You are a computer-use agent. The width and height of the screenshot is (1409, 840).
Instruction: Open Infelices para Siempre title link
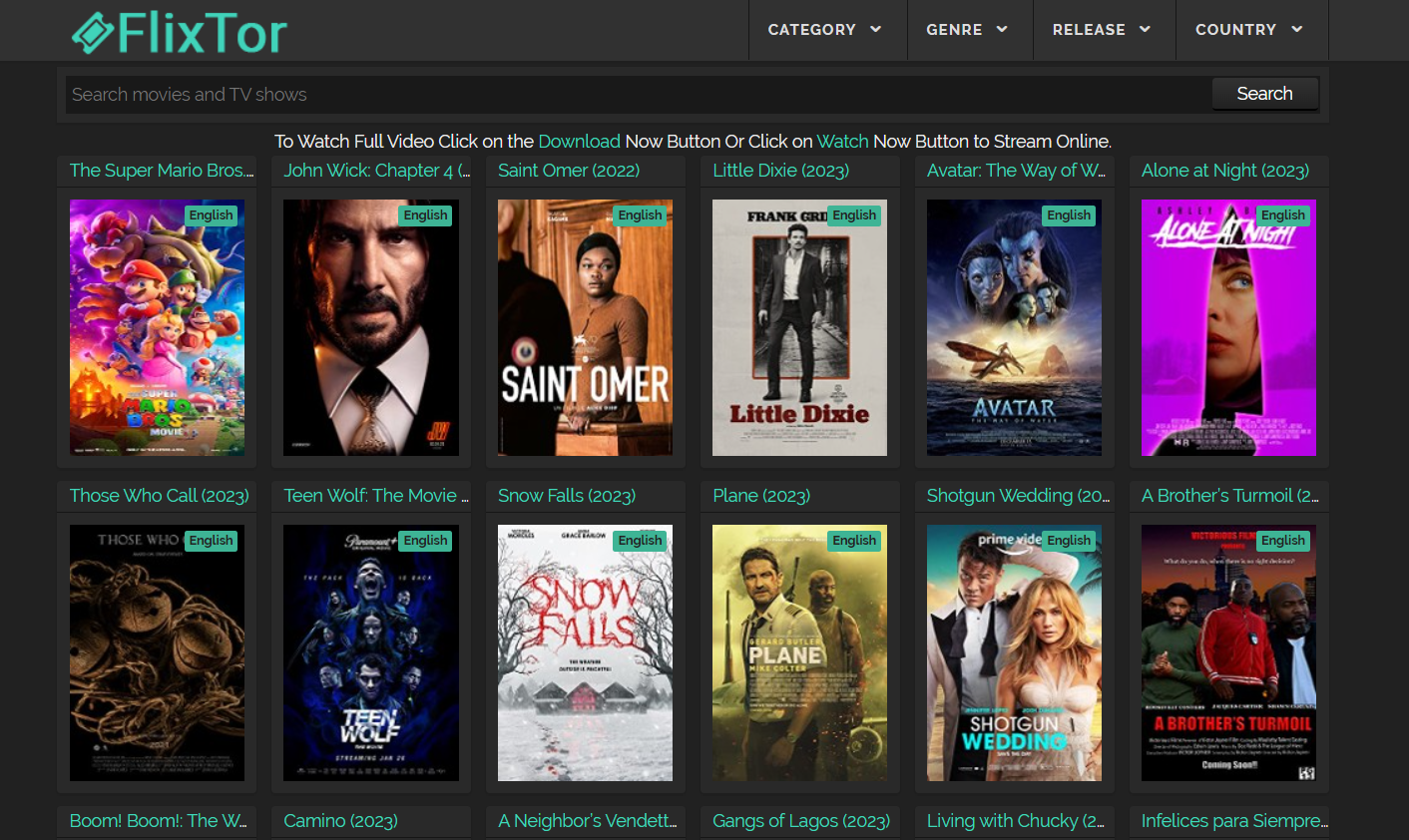point(1234,821)
